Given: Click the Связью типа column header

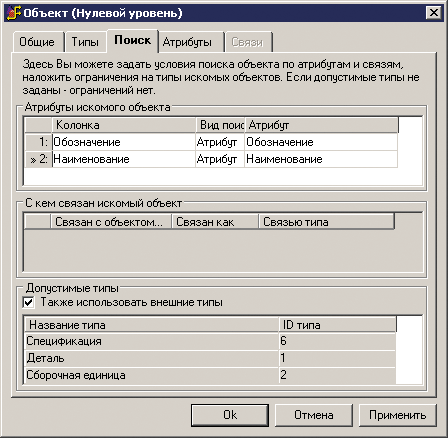Looking at the screenshot, I should (x=327, y=222).
